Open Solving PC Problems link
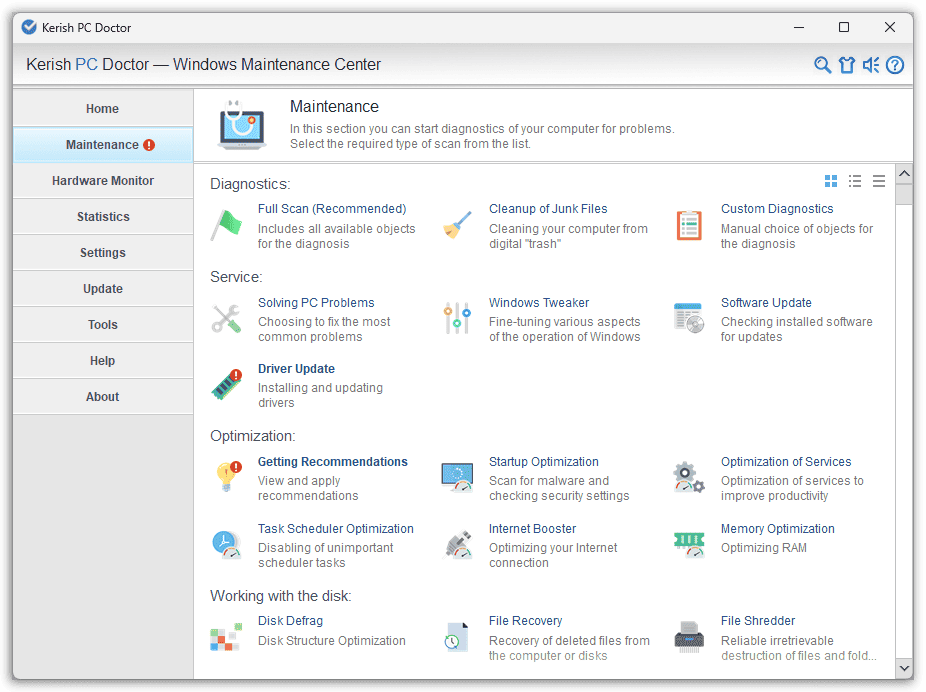 [316, 303]
